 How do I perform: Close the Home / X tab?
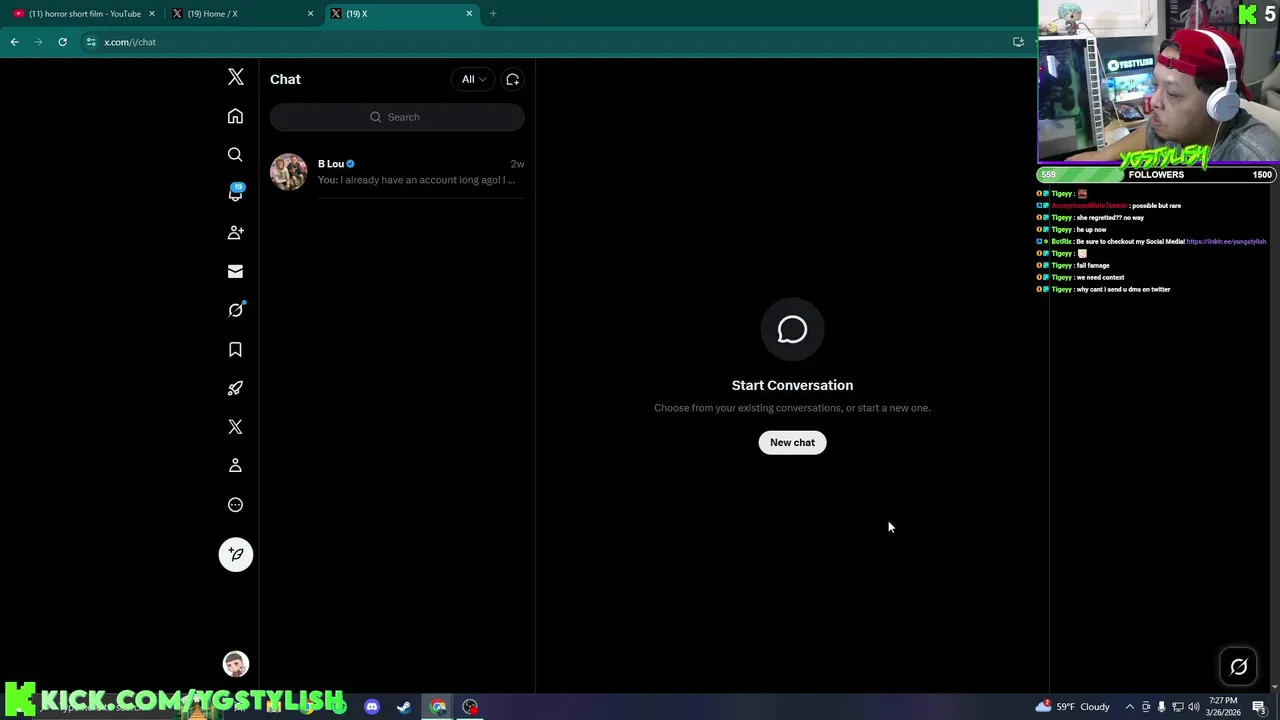pyautogui.click(x=310, y=14)
